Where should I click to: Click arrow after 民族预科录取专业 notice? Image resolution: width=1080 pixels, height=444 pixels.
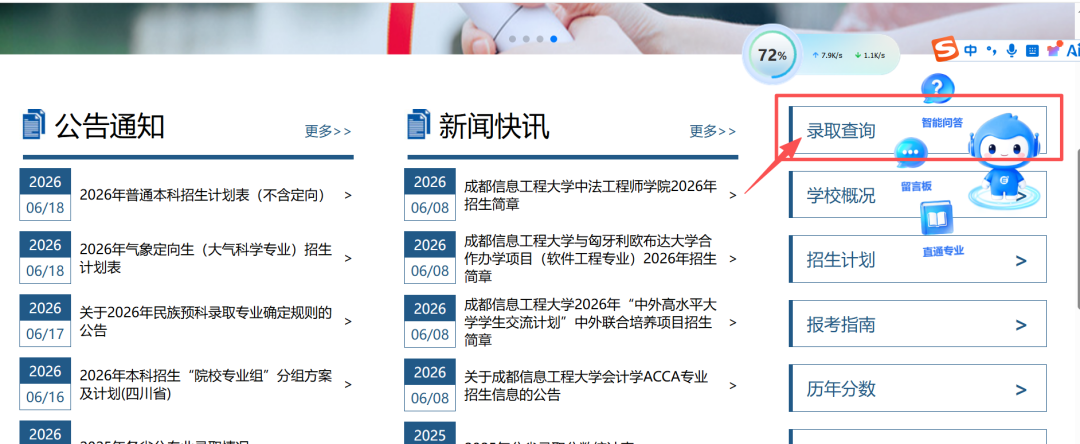coord(348,322)
